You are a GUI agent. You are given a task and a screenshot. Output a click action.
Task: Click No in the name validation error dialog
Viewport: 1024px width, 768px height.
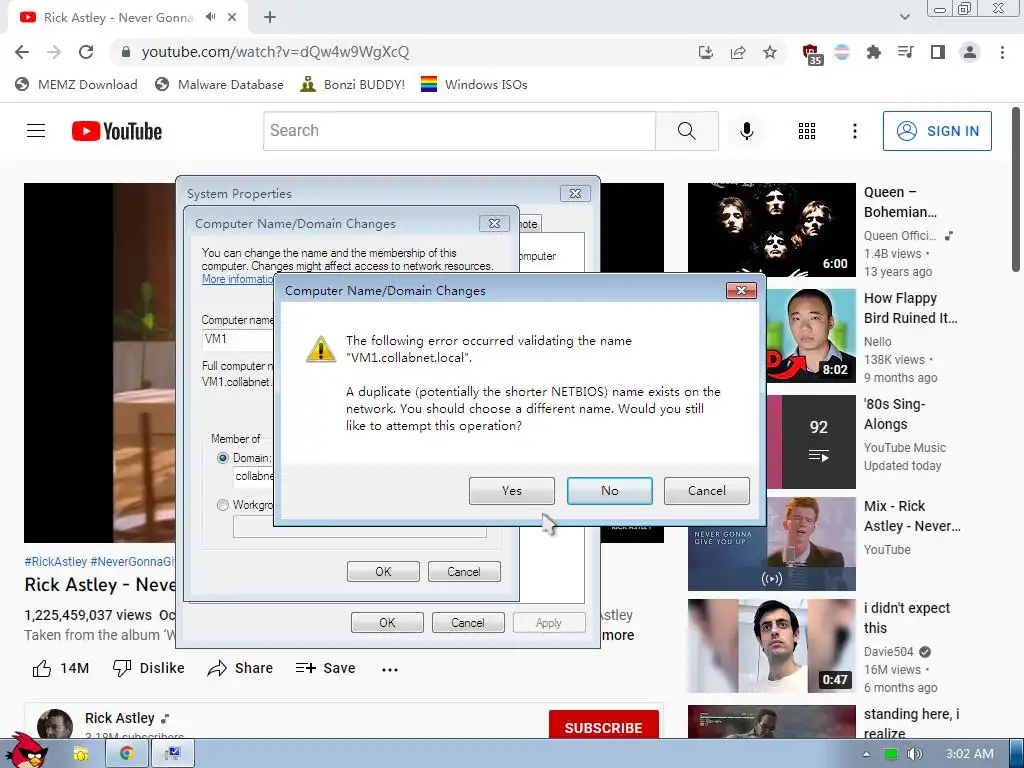609,490
